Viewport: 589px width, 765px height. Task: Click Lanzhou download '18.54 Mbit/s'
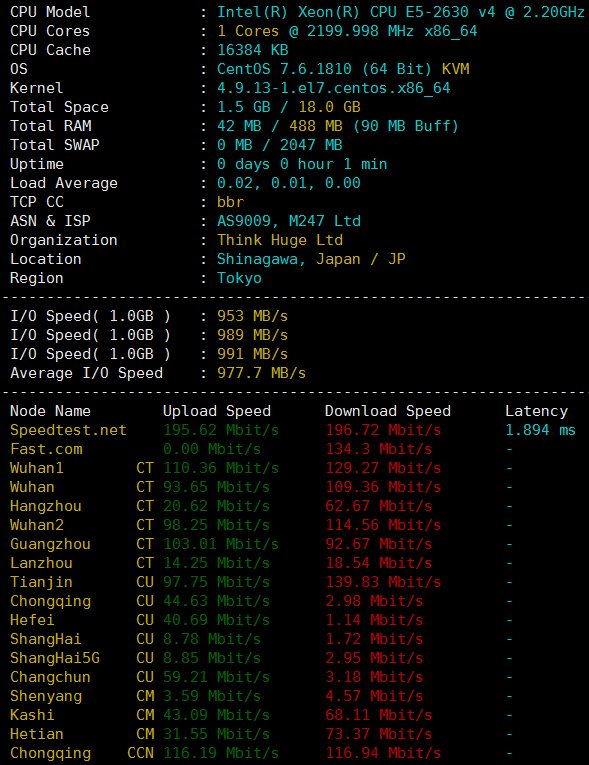click(x=379, y=564)
